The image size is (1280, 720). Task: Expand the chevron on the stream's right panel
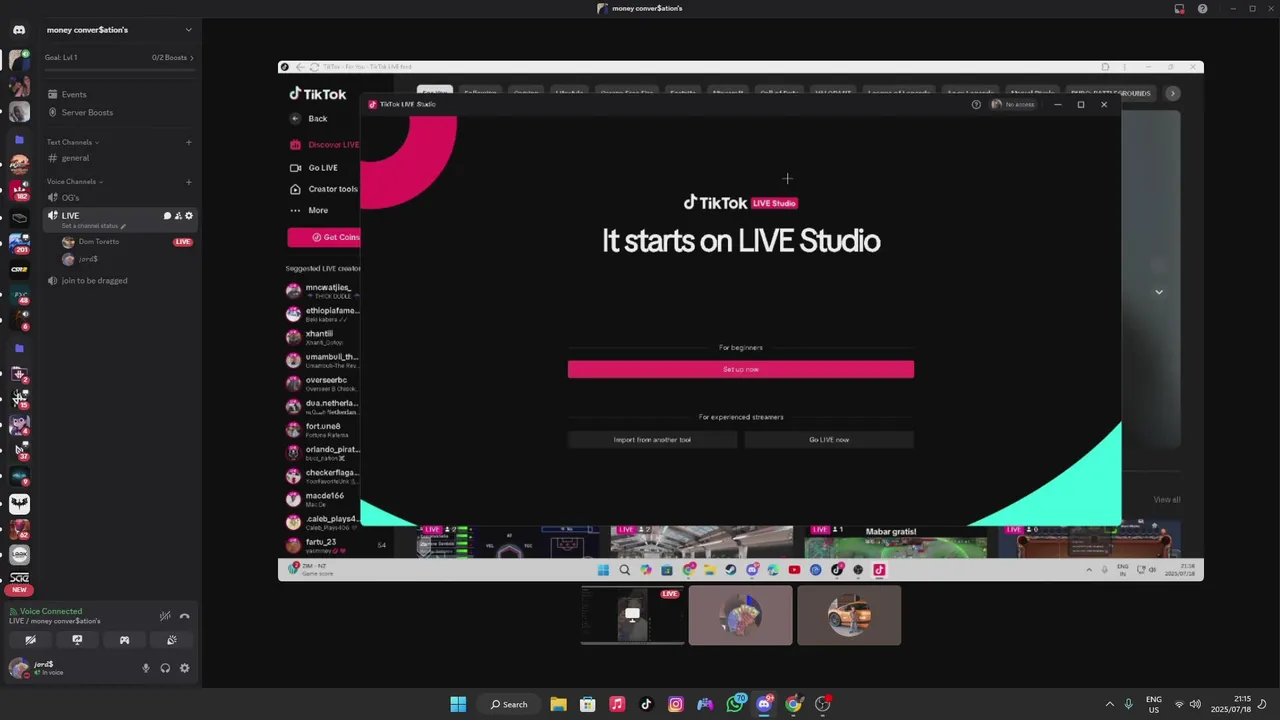click(1159, 292)
